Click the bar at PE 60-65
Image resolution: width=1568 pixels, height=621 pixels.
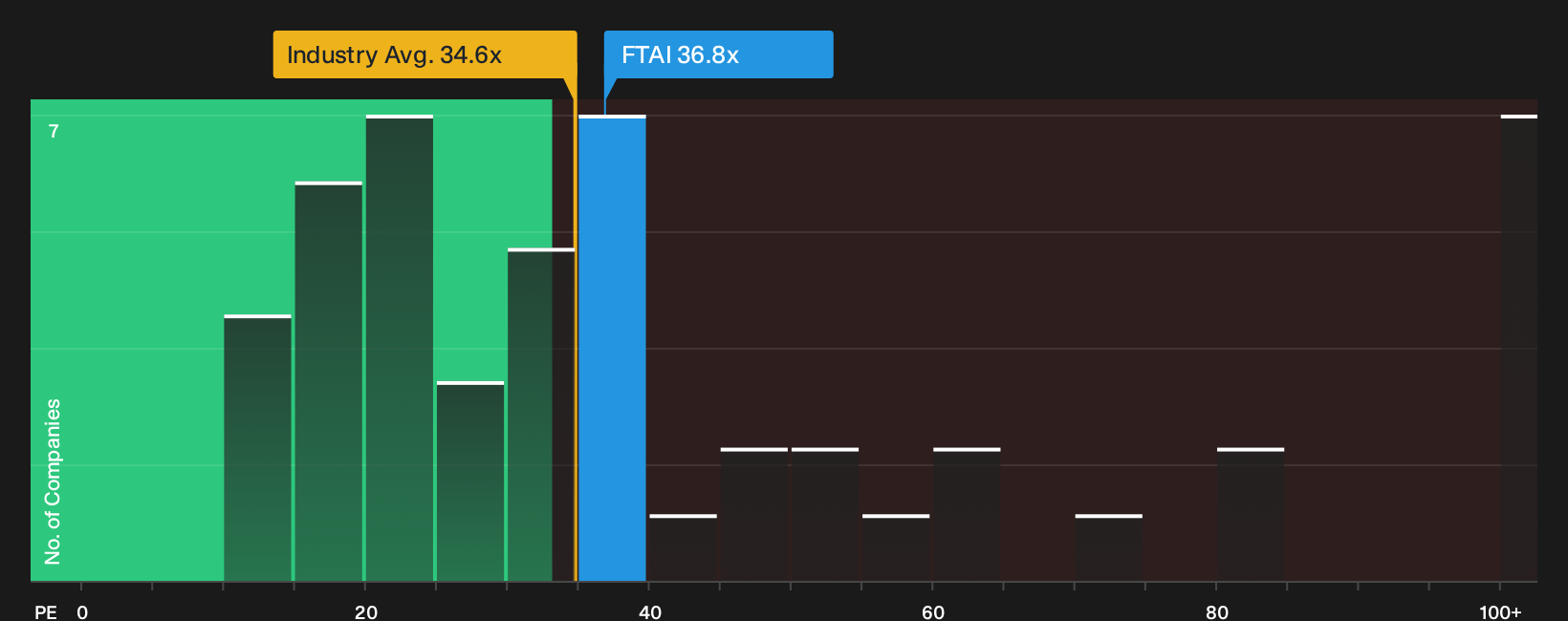pos(967,514)
